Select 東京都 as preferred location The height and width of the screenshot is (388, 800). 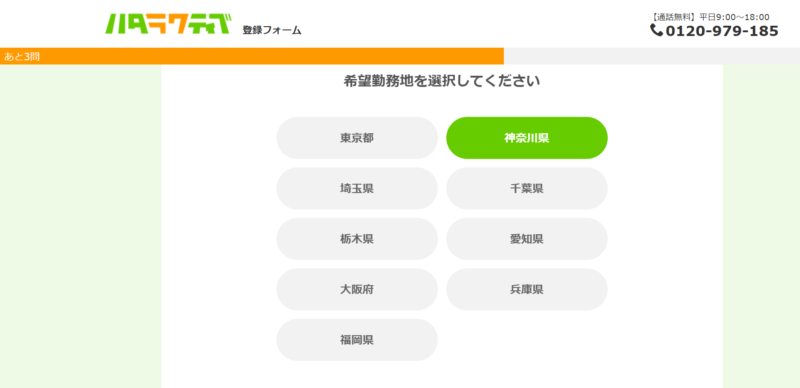click(357, 138)
